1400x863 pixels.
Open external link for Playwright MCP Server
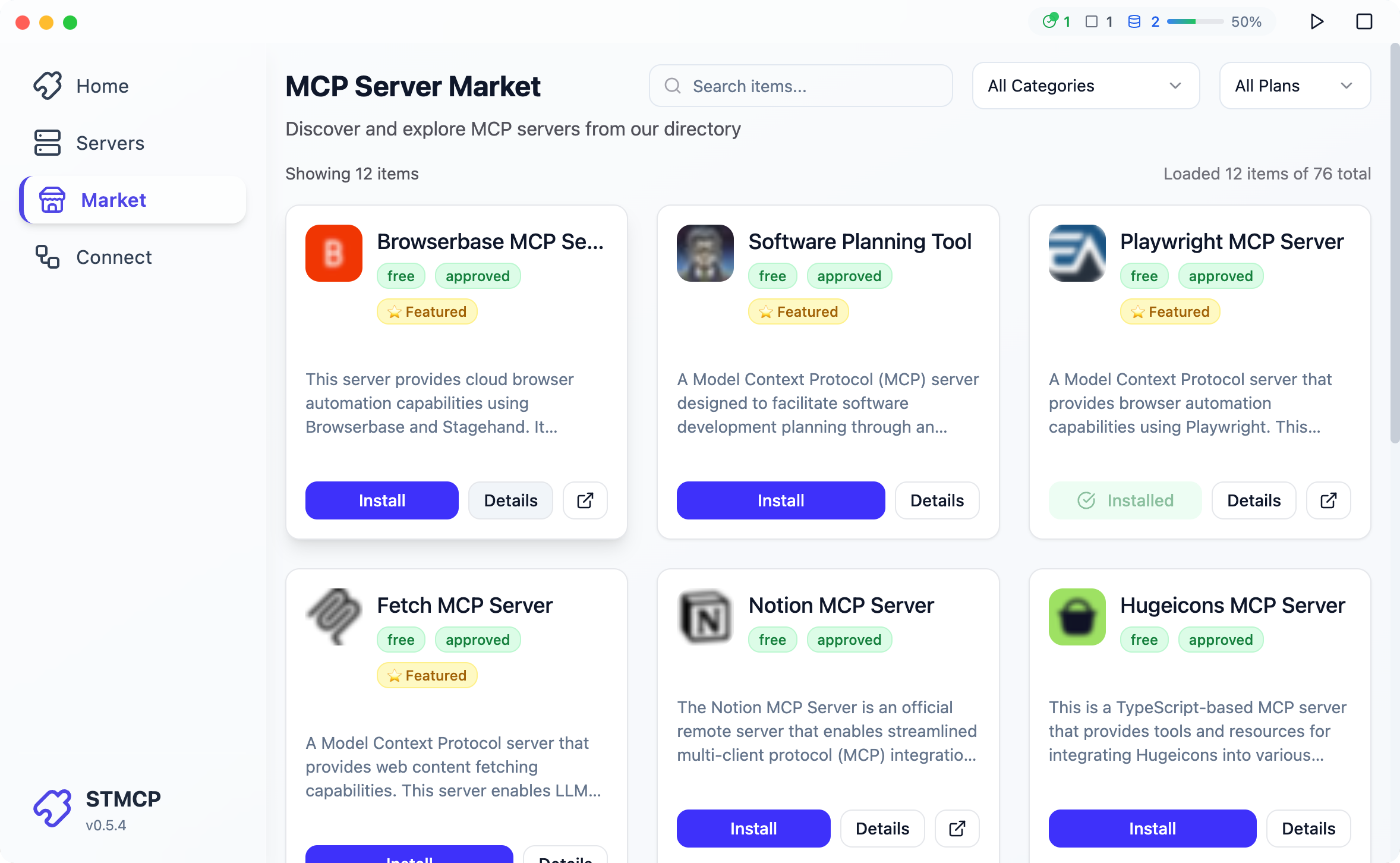[1328, 500]
